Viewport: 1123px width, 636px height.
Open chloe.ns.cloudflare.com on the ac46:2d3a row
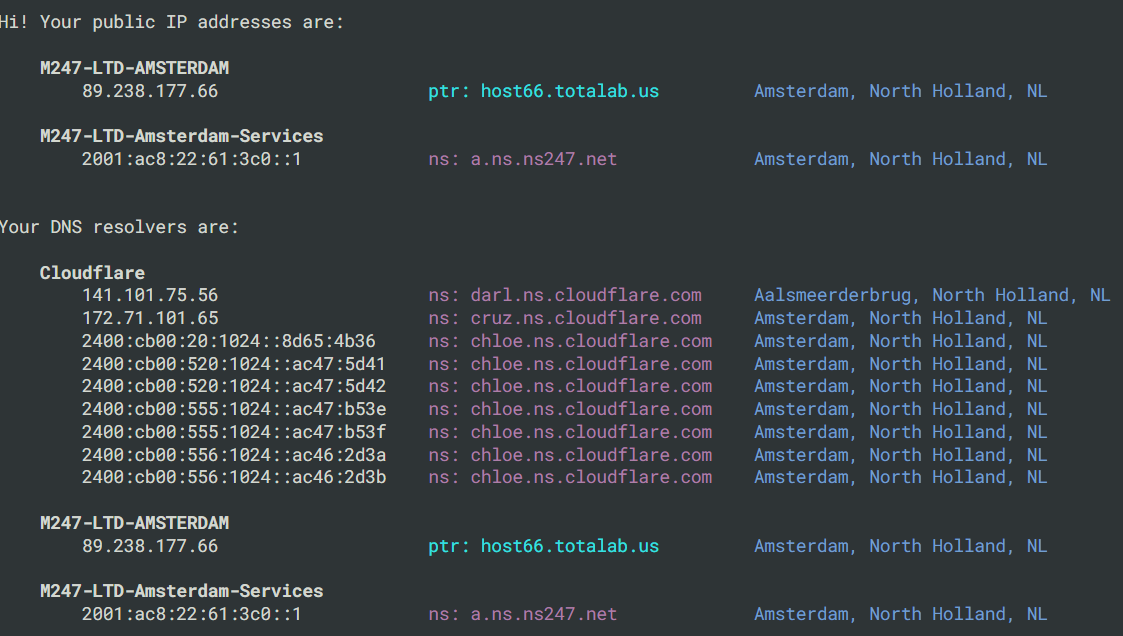click(x=570, y=455)
